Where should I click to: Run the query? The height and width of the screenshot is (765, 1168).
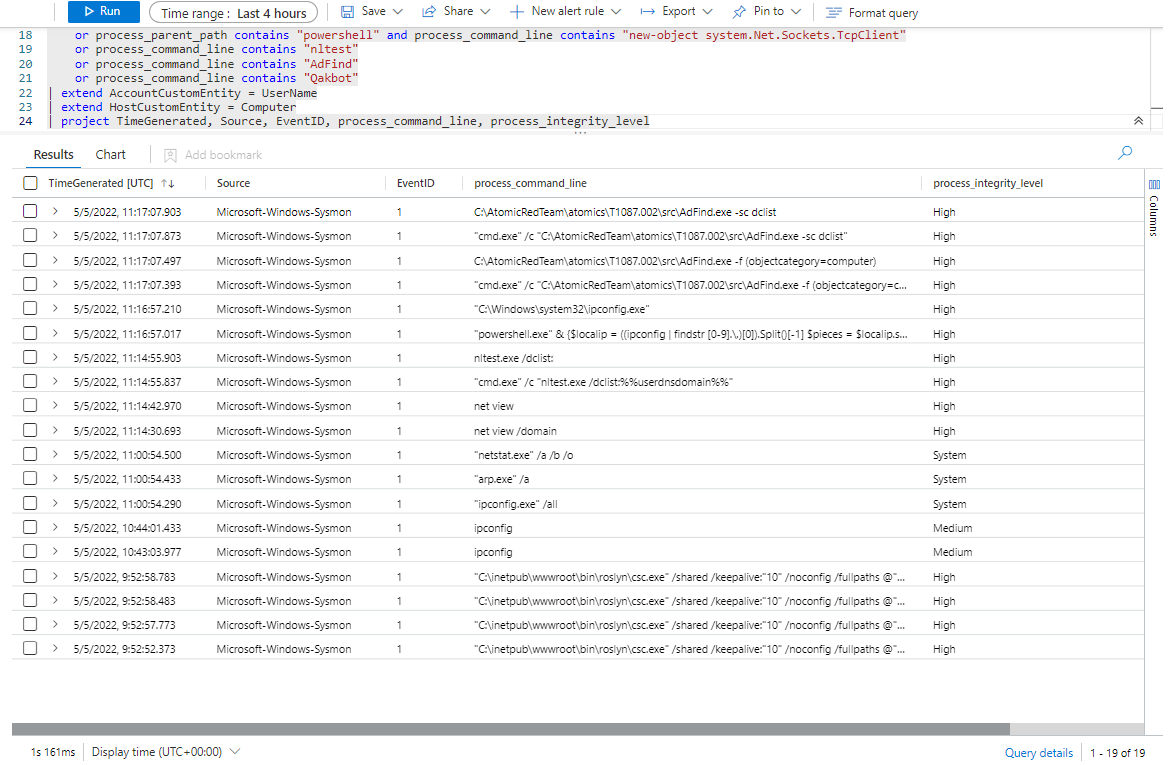(x=104, y=12)
